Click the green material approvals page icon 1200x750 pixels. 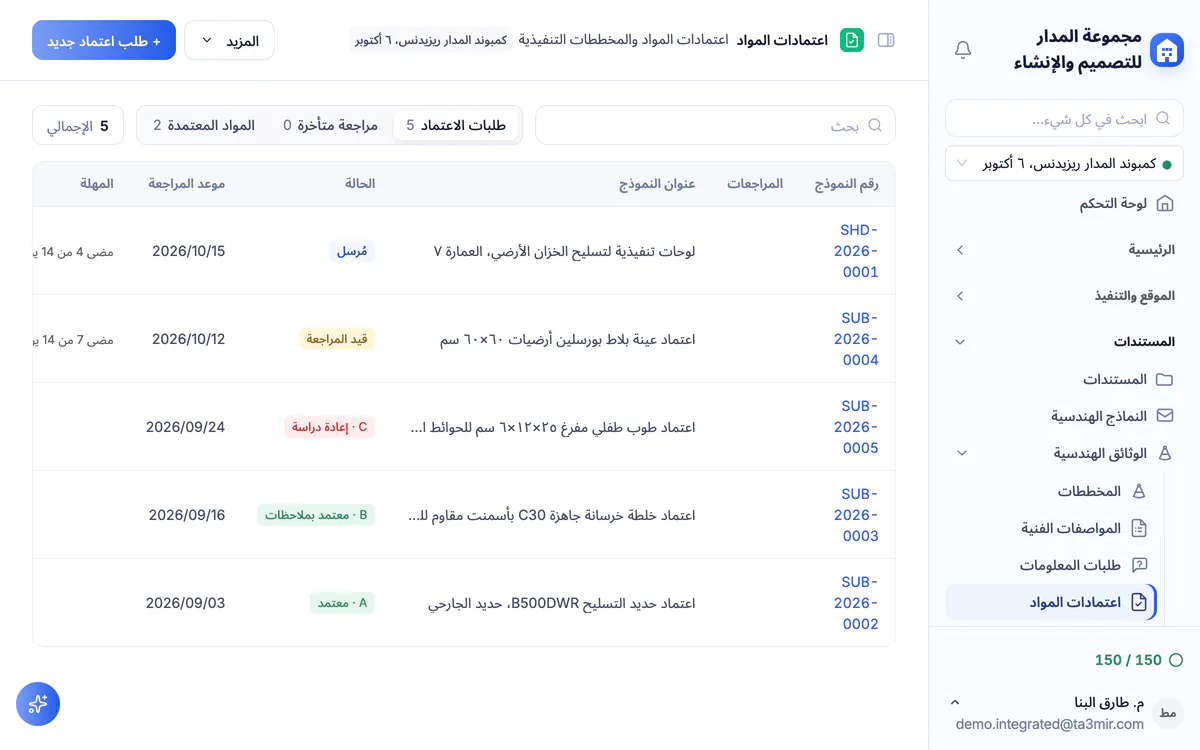coord(852,40)
